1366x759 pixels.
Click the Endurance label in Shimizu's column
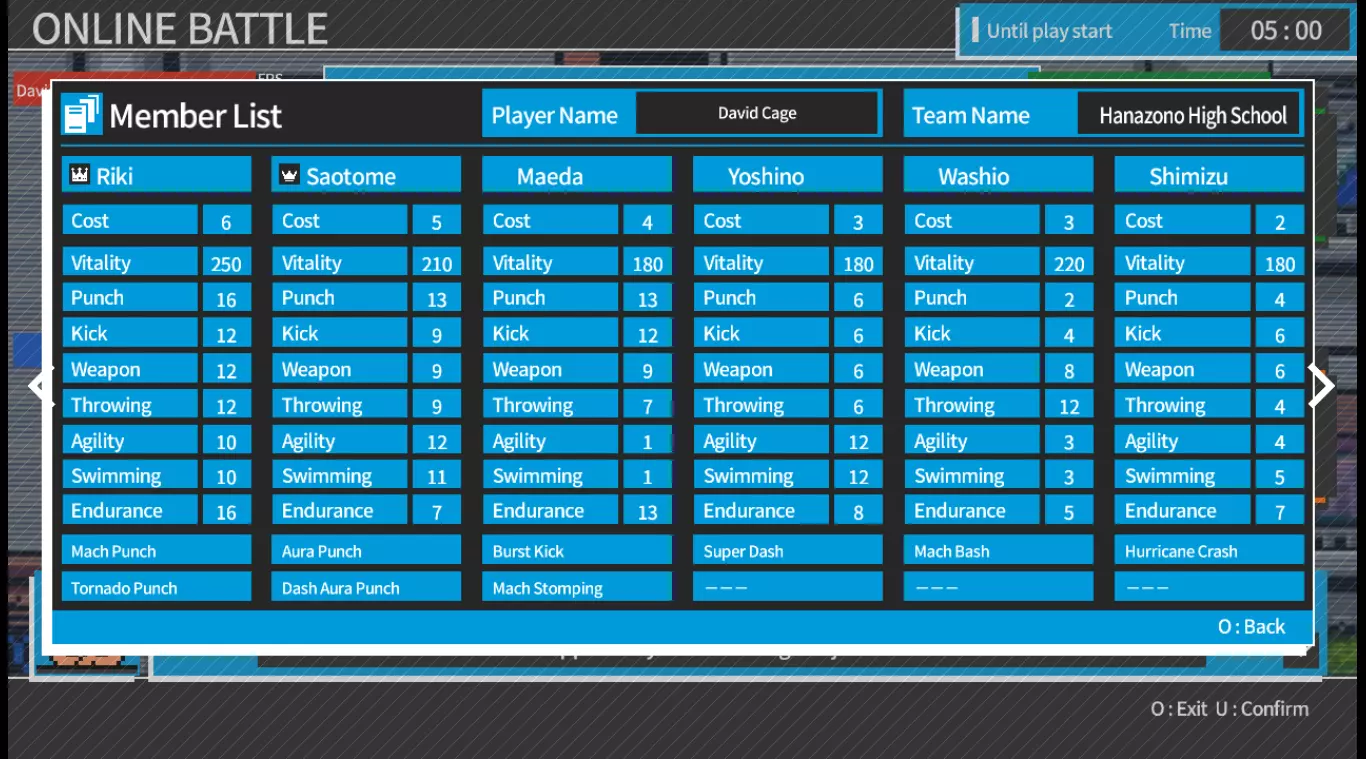[1183, 511]
